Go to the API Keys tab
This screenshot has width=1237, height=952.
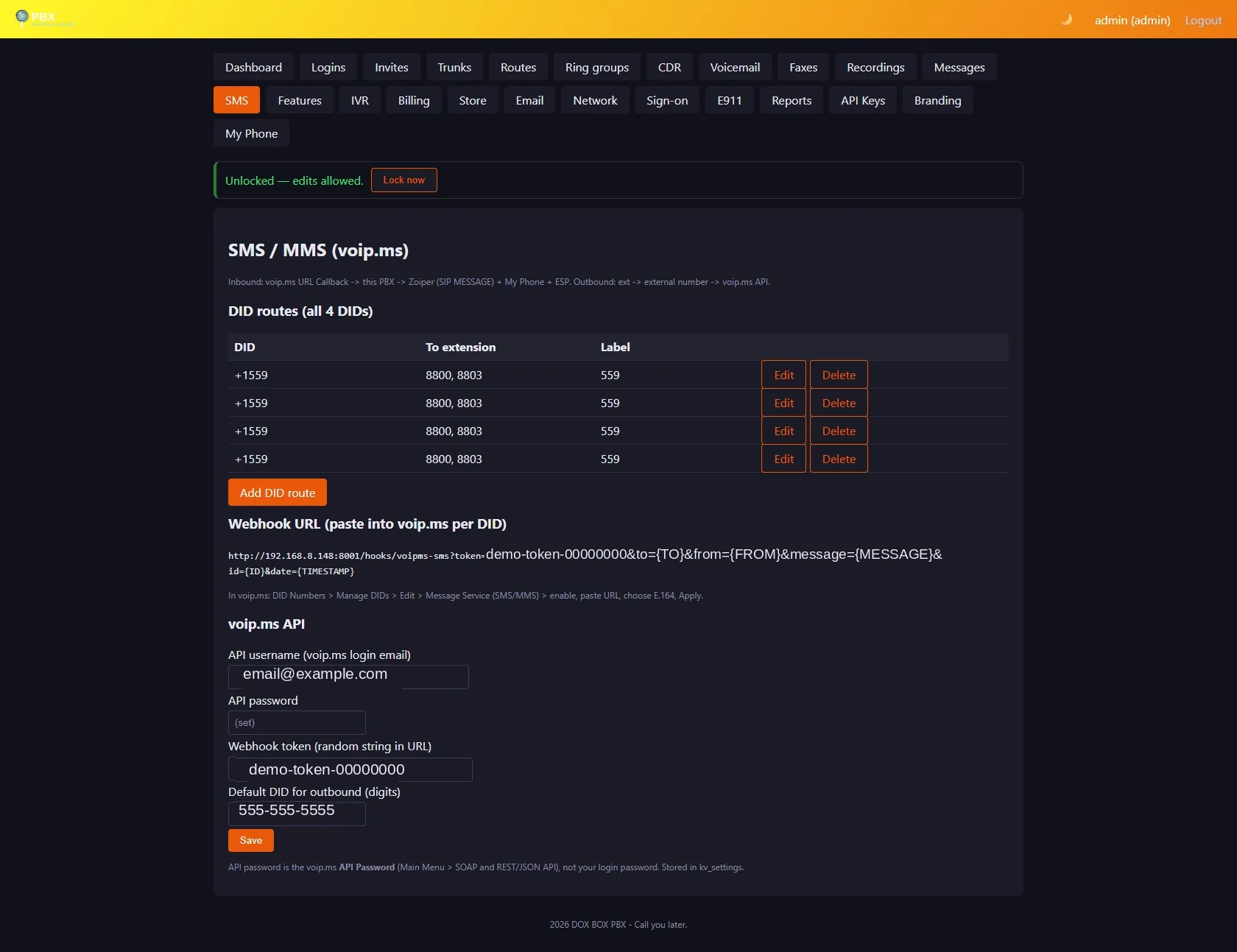pyautogui.click(x=863, y=100)
